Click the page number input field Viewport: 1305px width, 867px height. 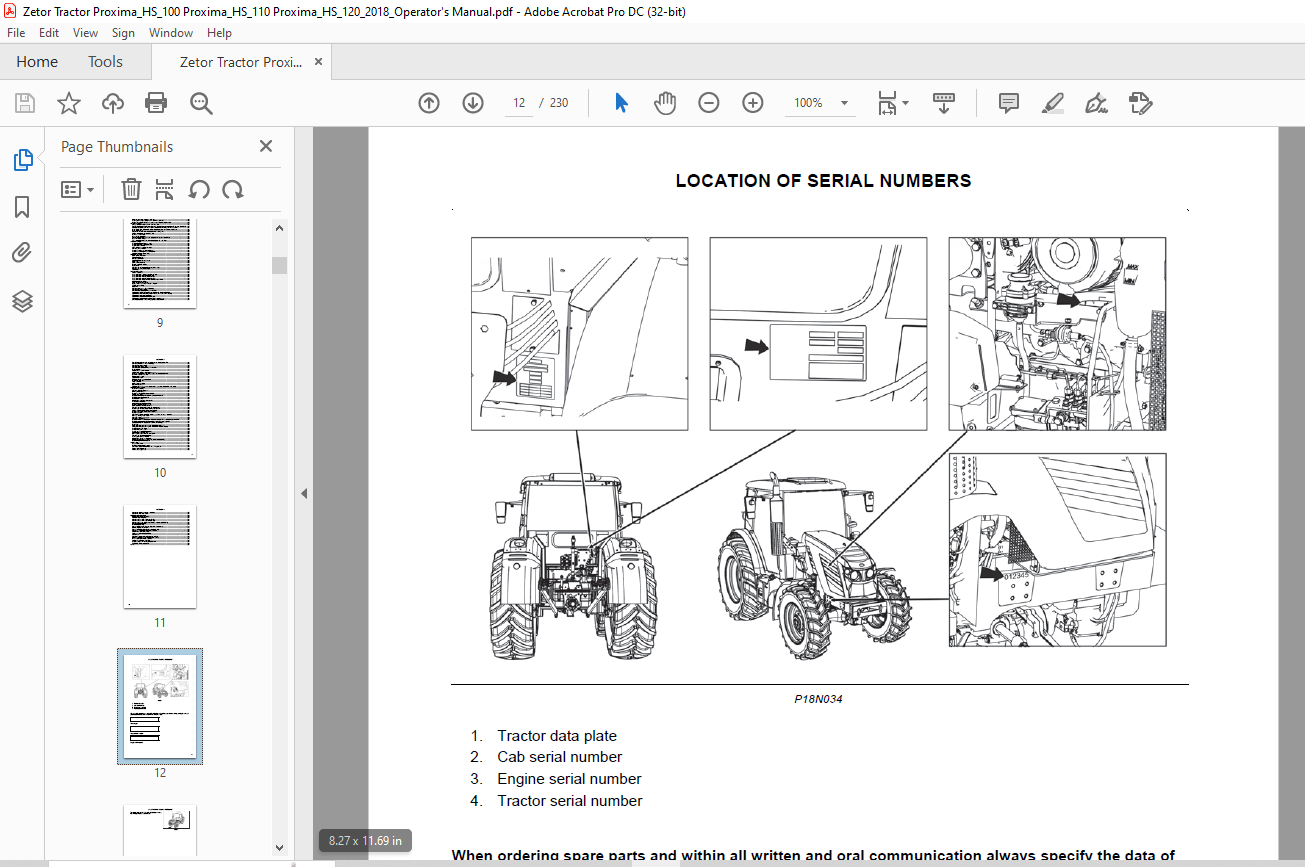click(x=519, y=103)
